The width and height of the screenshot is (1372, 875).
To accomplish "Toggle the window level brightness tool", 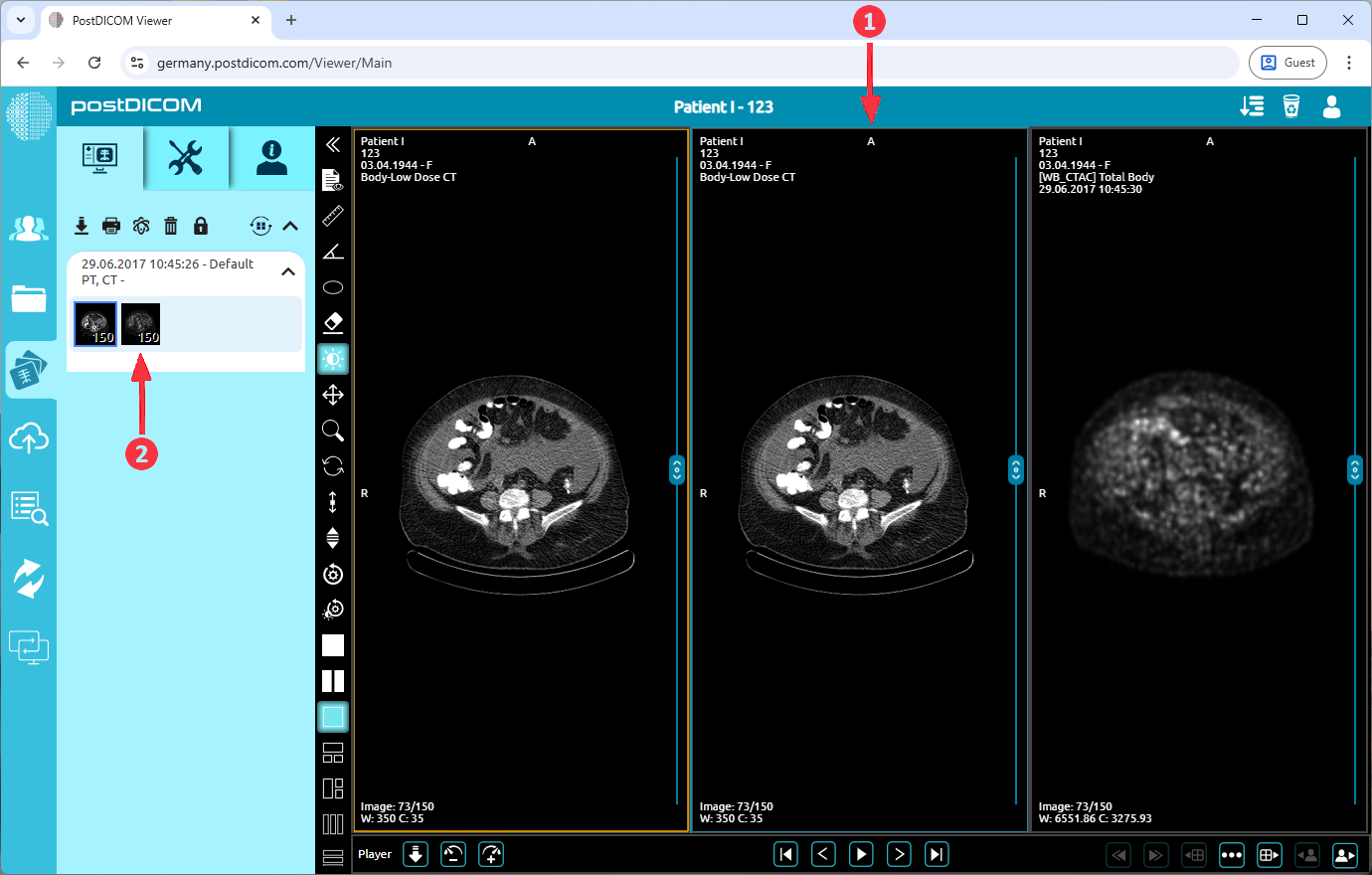I will click(333, 359).
